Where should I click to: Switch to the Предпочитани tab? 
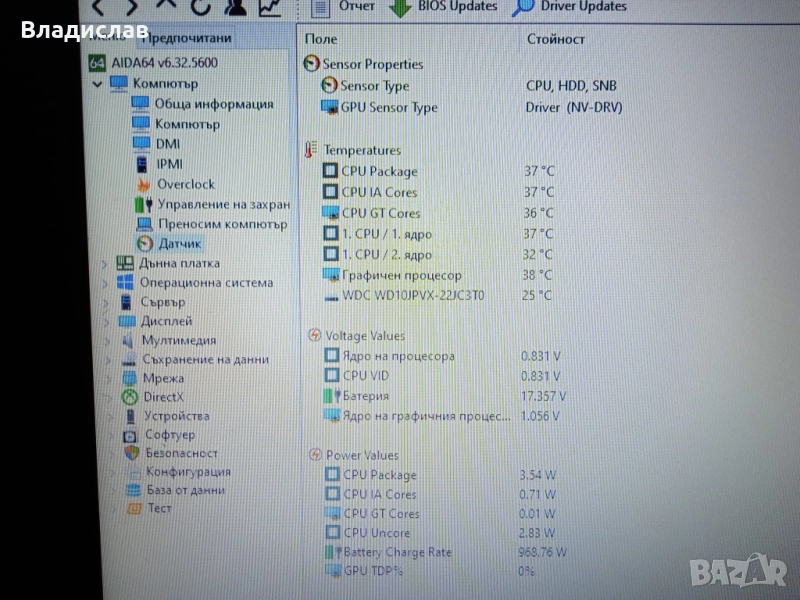(x=186, y=39)
